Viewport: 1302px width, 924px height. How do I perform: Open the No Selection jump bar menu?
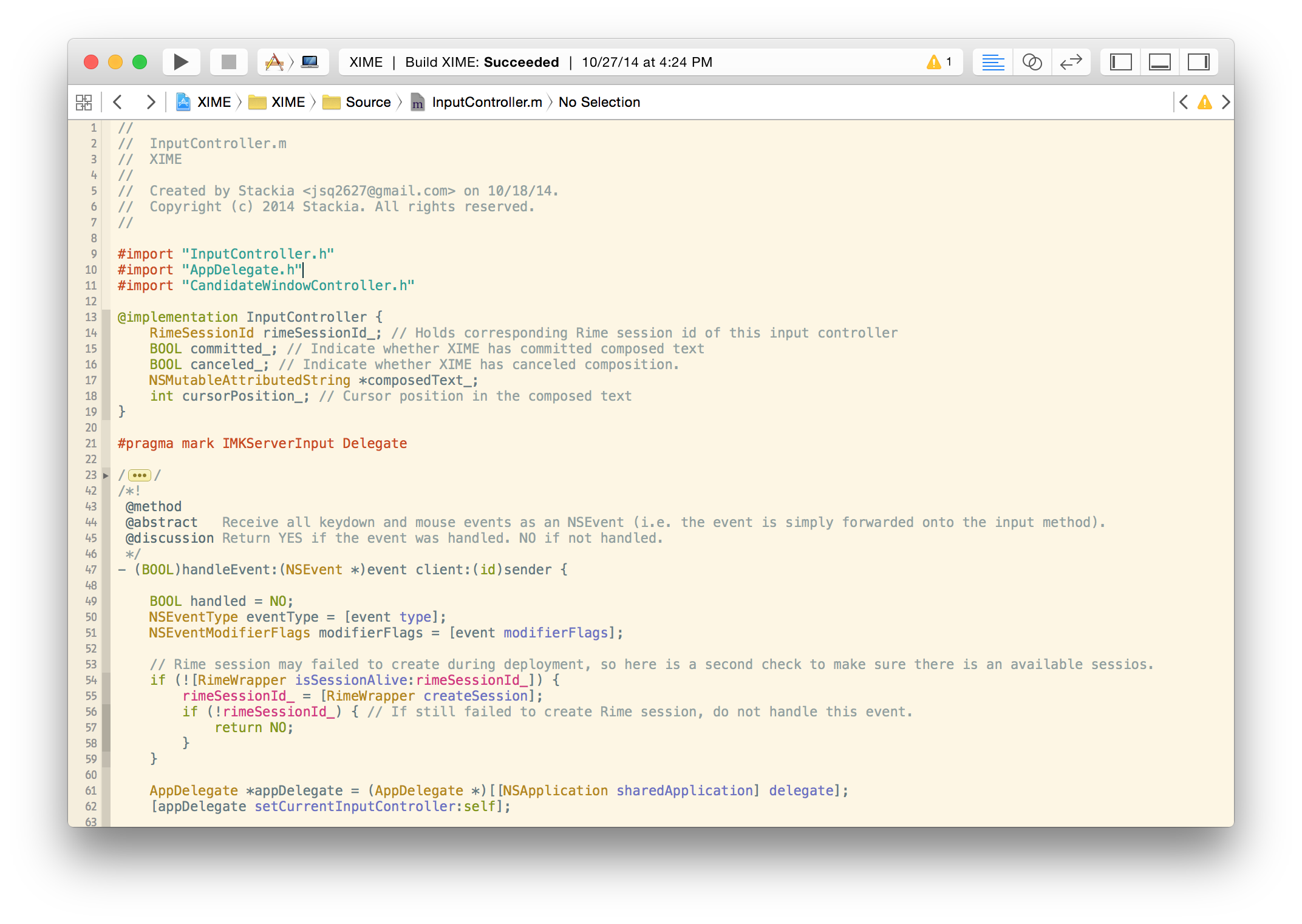[x=601, y=101]
